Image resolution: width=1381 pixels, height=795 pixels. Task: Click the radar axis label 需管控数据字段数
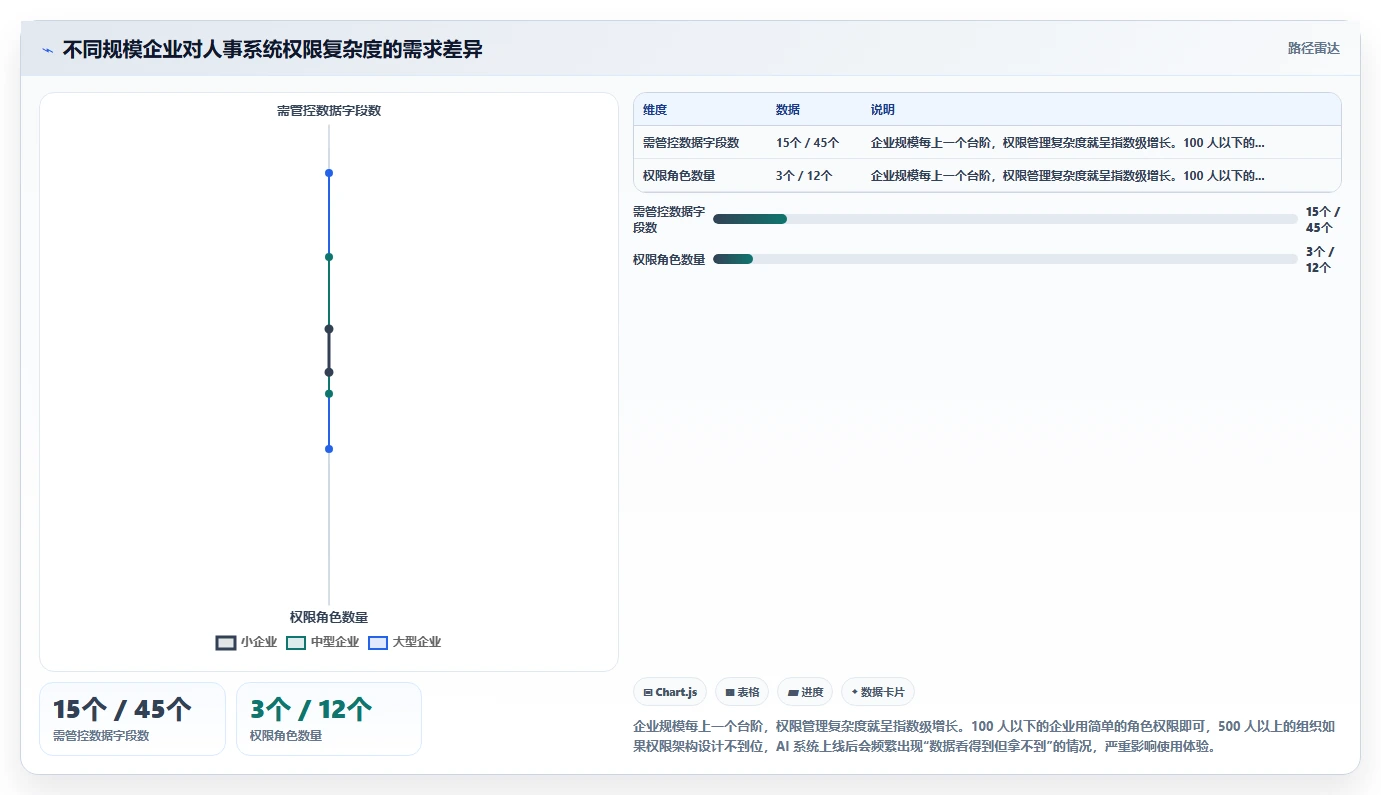pyautogui.click(x=329, y=111)
